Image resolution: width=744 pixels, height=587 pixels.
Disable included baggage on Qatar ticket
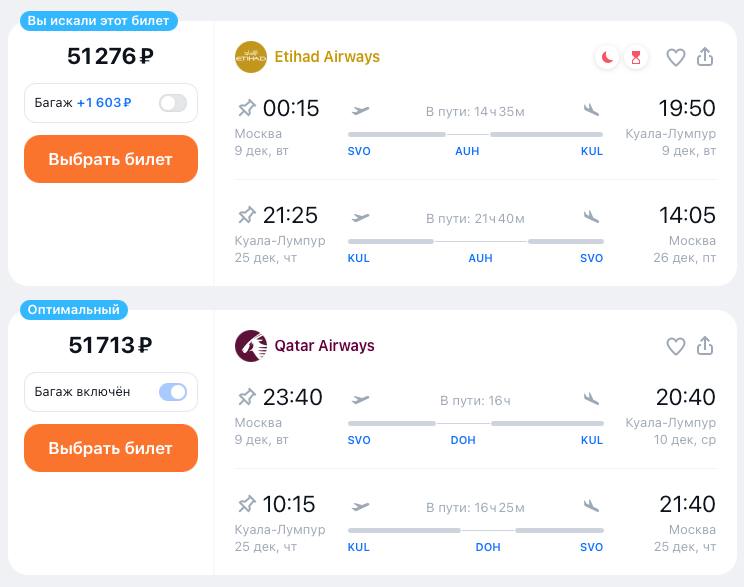pyautogui.click(x=172, y=392)
